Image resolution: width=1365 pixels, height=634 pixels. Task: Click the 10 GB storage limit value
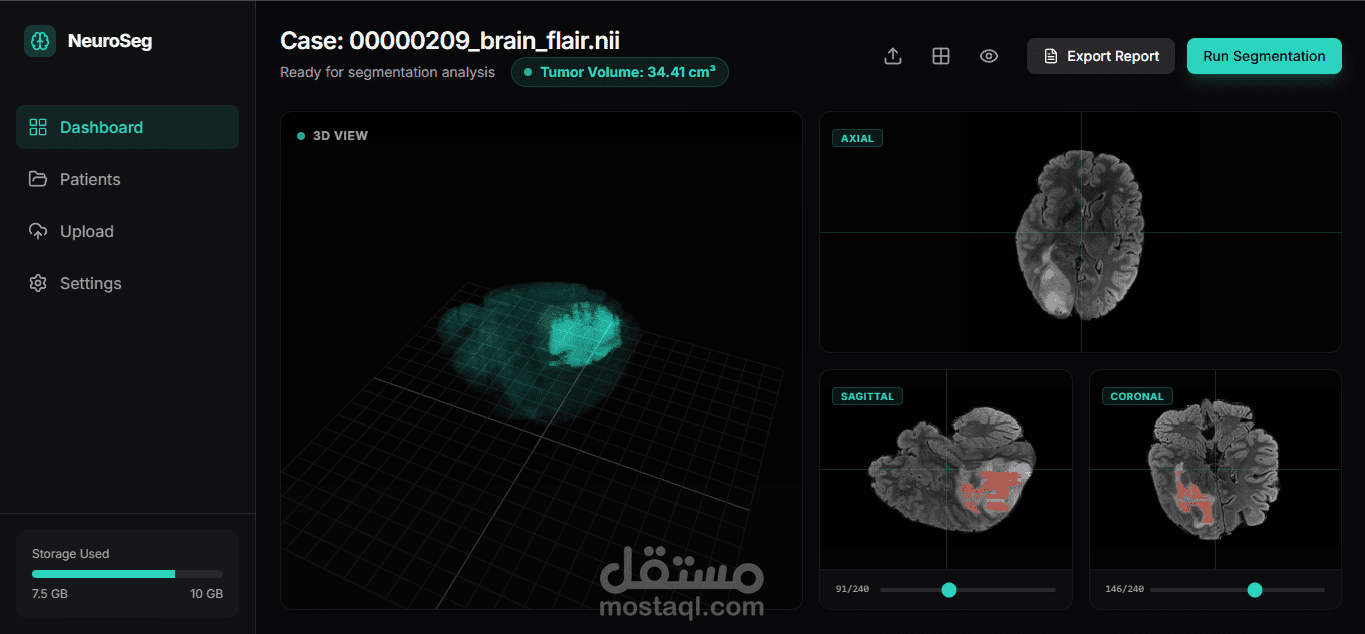207,594
